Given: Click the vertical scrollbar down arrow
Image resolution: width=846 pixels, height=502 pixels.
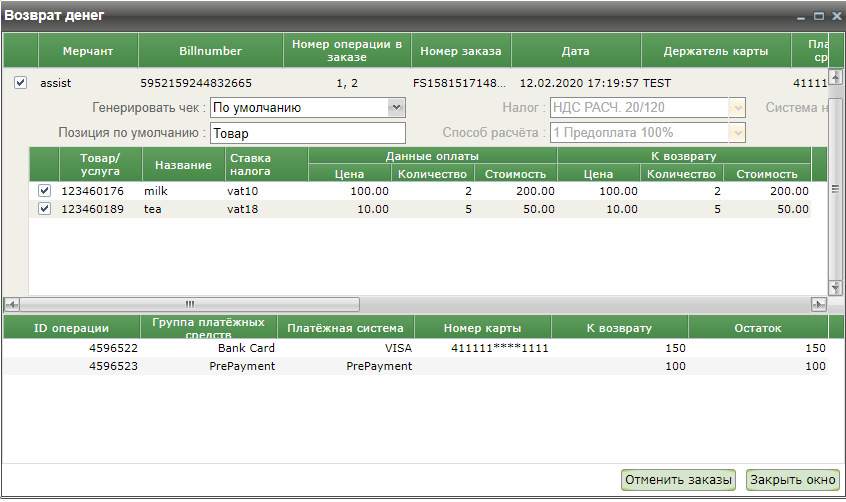Looking at the screenshot, I should (x=836, y=289).
